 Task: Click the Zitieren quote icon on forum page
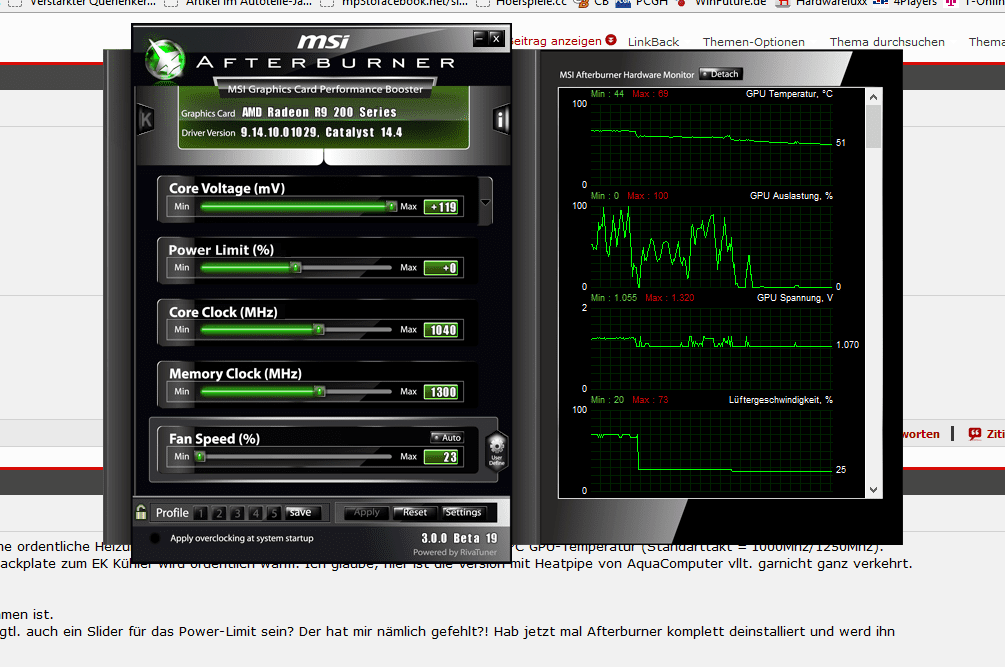click(x=975, y=434)
